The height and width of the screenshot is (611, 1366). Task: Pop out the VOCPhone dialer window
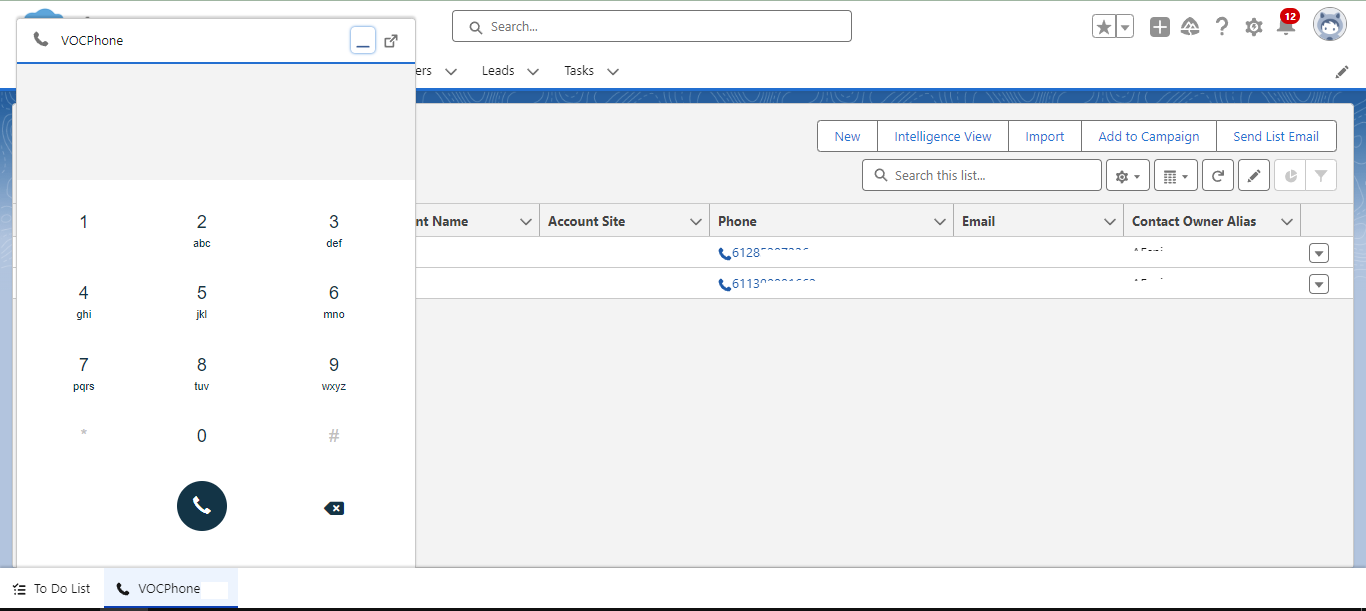point(390,40)
